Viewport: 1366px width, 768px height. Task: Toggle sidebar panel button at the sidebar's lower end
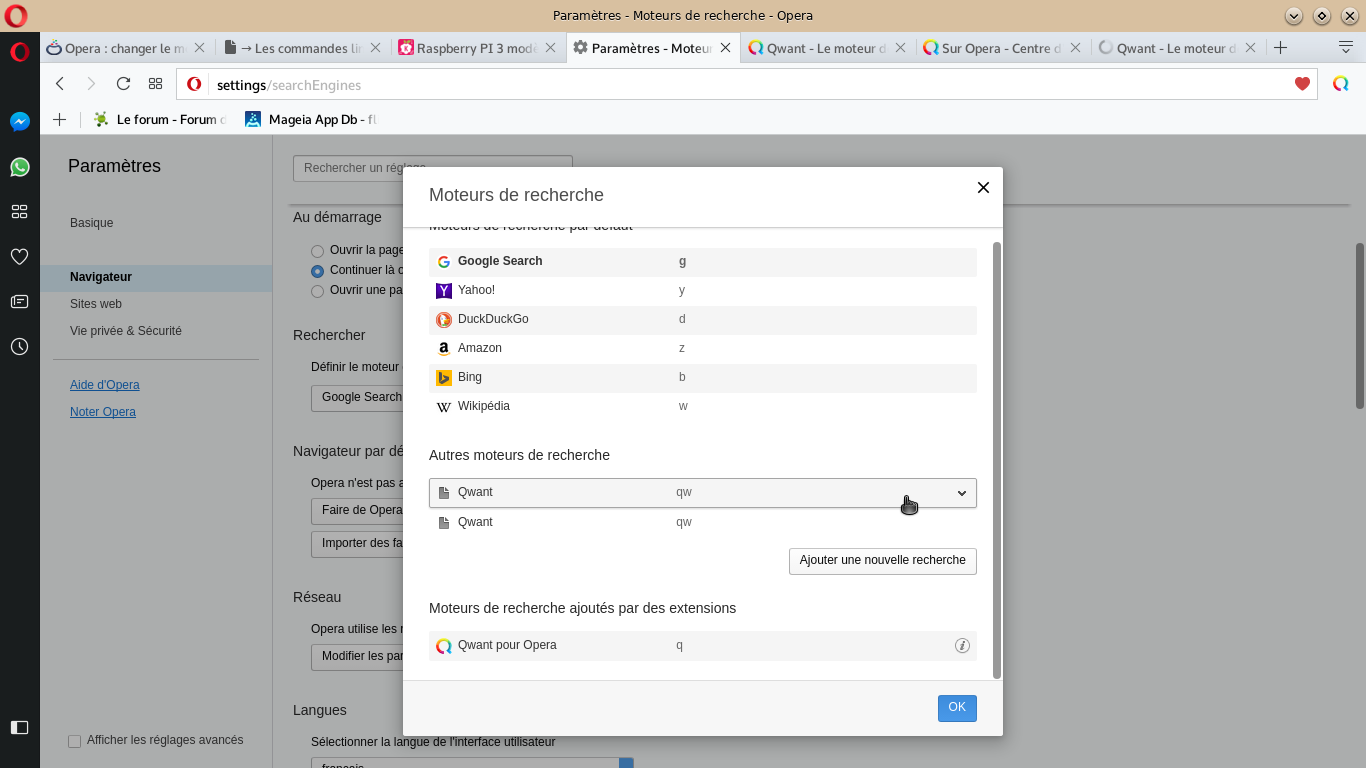(x=19, y=727)
